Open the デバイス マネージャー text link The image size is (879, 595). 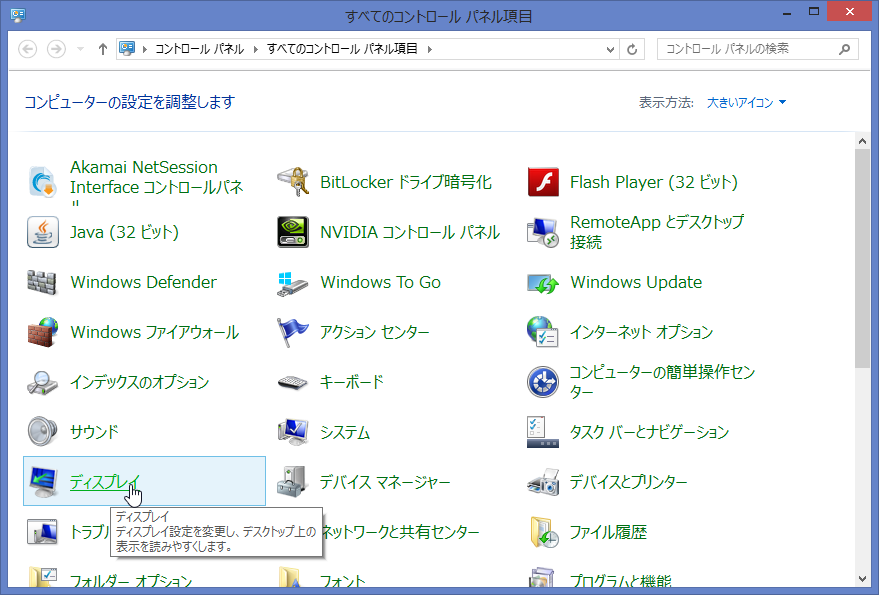point(385,482)
